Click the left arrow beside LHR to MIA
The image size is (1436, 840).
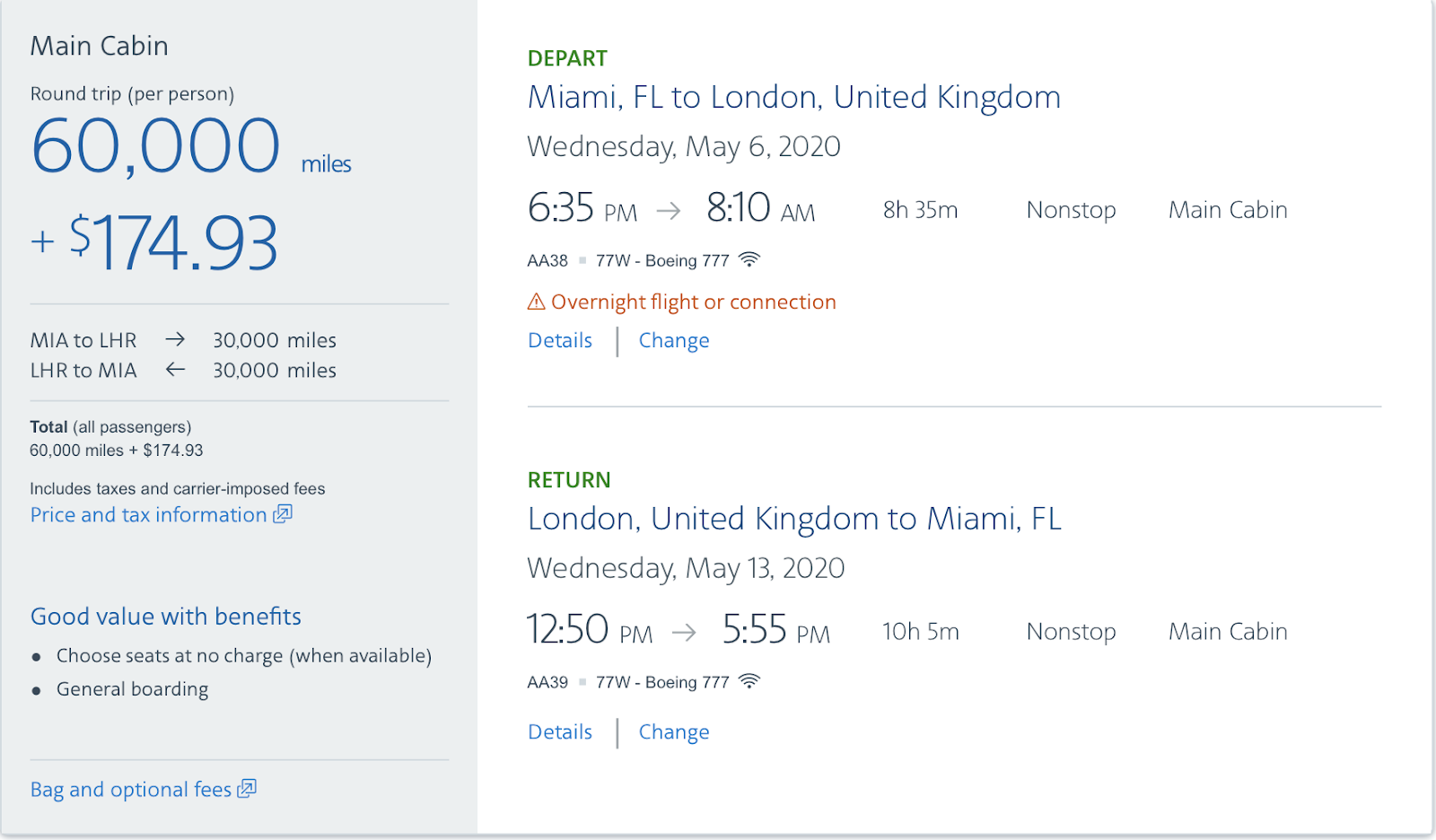pos(176,370)
